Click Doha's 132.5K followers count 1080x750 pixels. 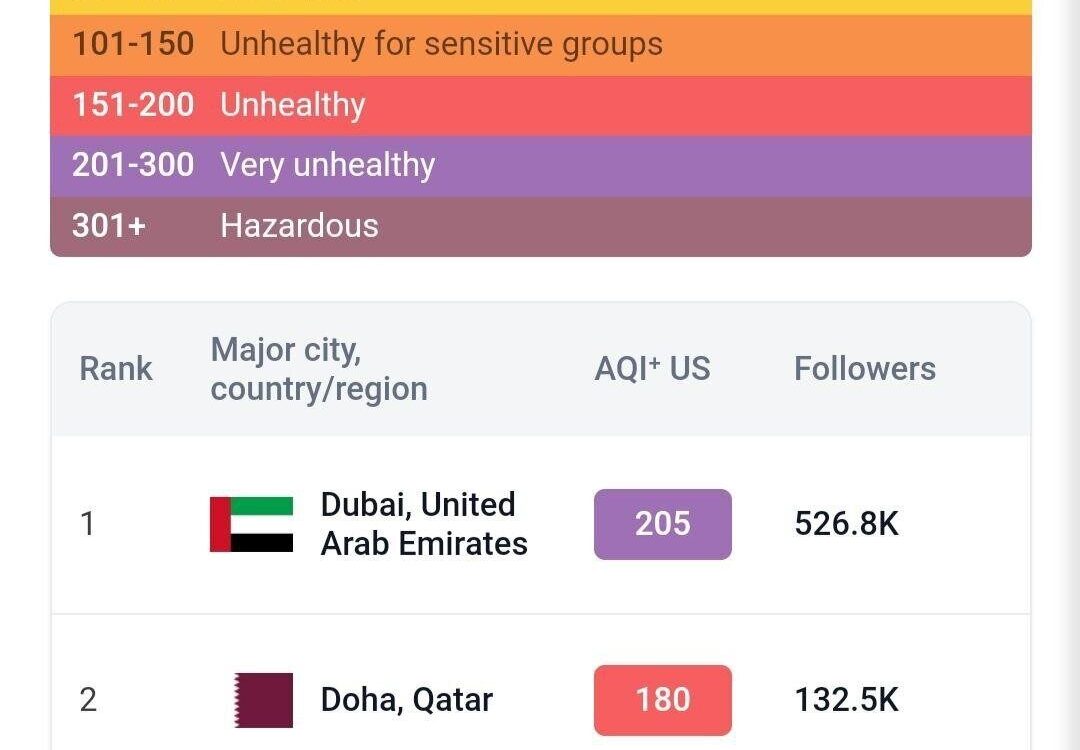[847, 700]
